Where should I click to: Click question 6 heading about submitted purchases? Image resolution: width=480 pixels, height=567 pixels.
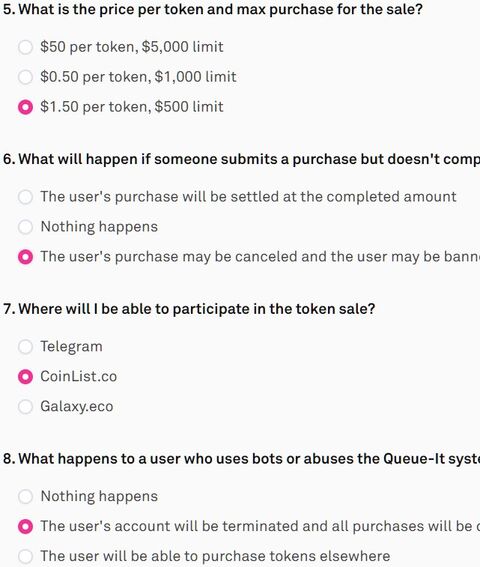[241, 159]
